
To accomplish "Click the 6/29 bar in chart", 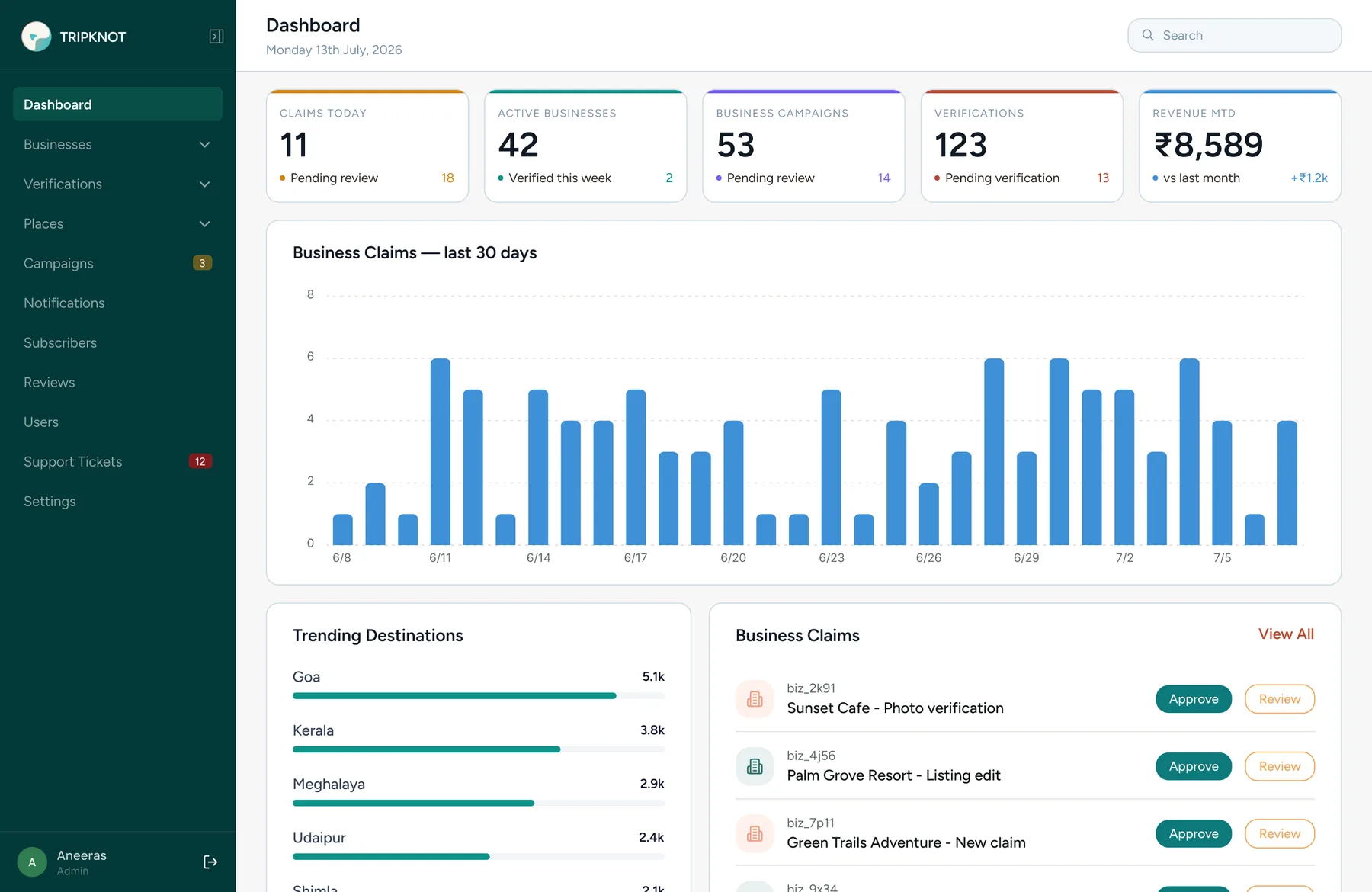I will (x=1027, y=499).
